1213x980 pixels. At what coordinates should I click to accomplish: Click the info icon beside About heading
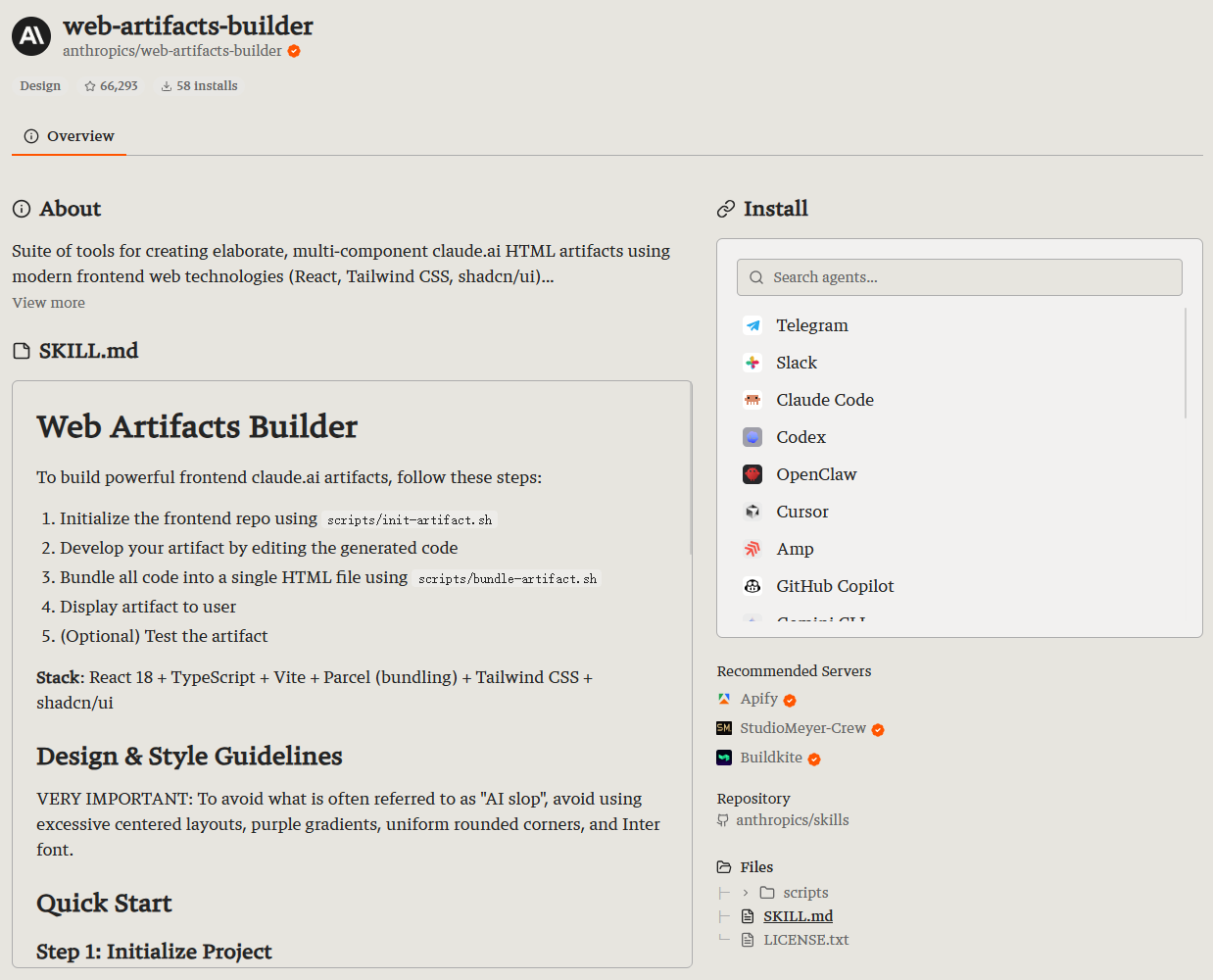click(x=22, y=209)
